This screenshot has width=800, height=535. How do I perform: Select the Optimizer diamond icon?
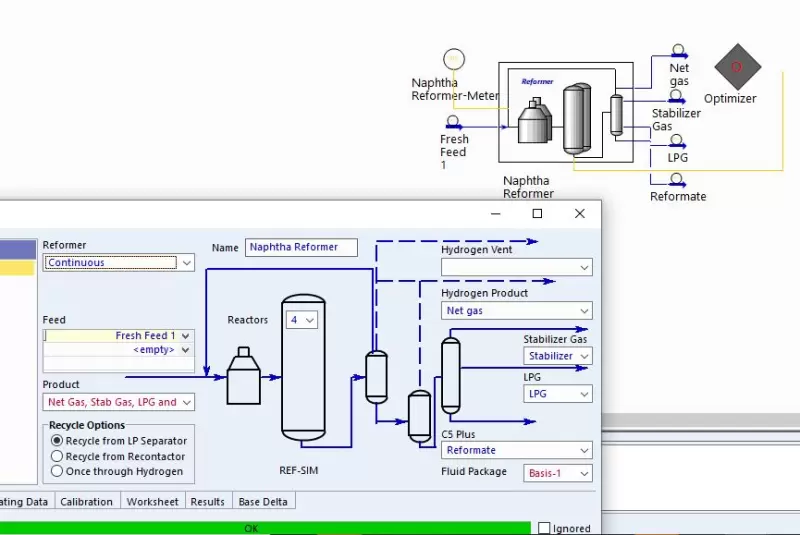pyautogui.click(x=737, y=67)
